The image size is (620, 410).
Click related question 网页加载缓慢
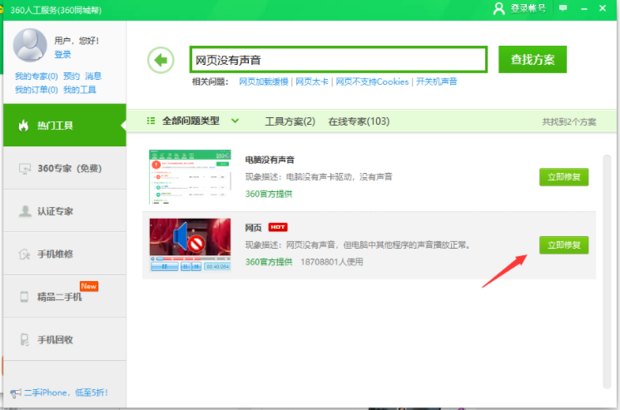263,82
